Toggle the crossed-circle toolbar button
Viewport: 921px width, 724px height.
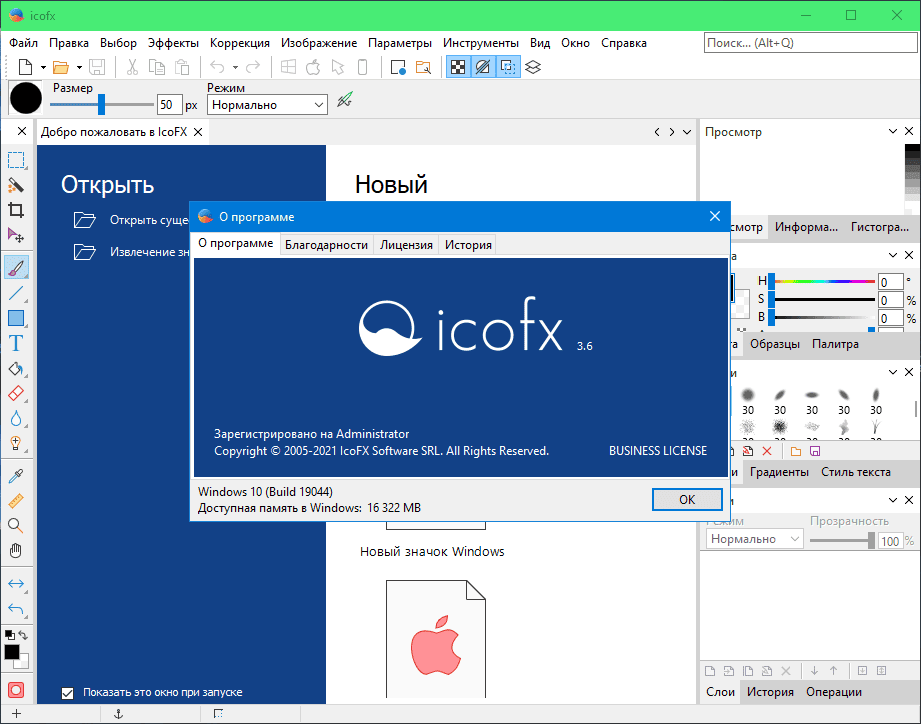pyautogui.click(x=483, y=68)
